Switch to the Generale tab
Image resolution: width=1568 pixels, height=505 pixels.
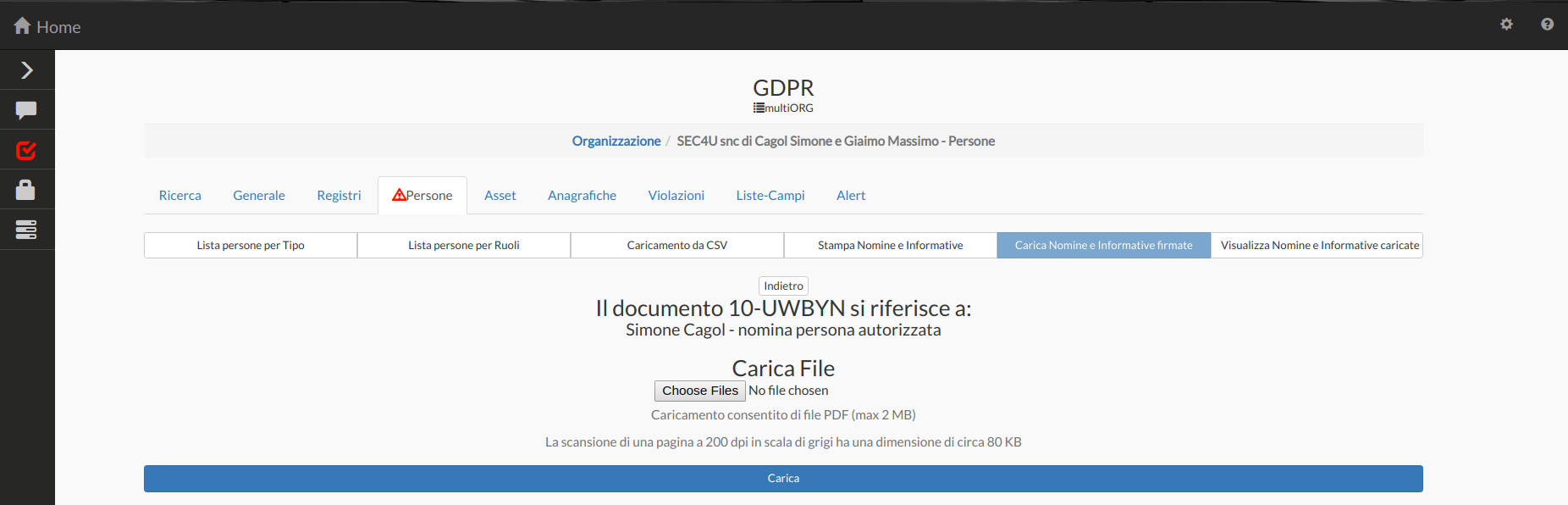point(259,195)
